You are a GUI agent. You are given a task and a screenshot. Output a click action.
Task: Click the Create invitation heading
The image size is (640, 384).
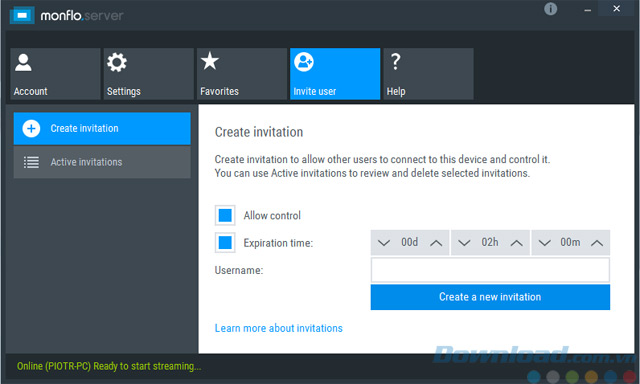[x=259, y=132]
